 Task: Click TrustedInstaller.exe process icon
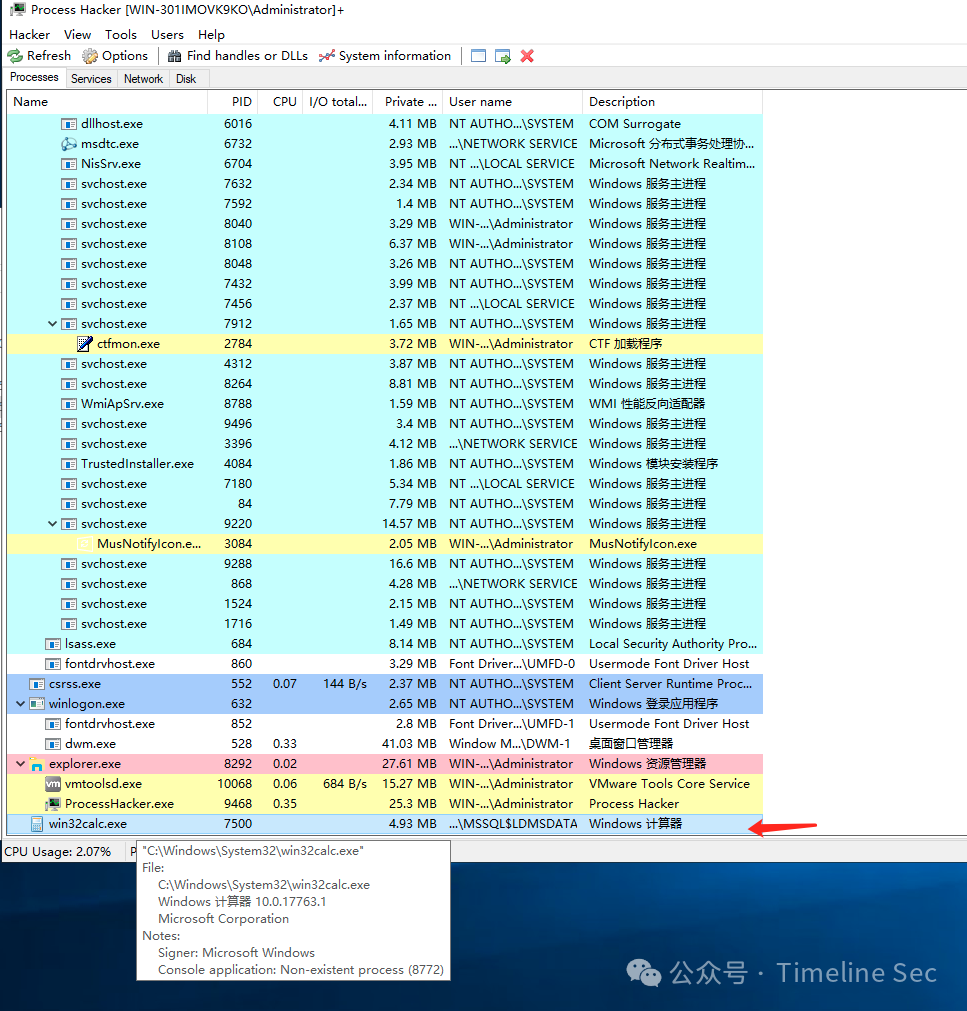click(69, 464)
